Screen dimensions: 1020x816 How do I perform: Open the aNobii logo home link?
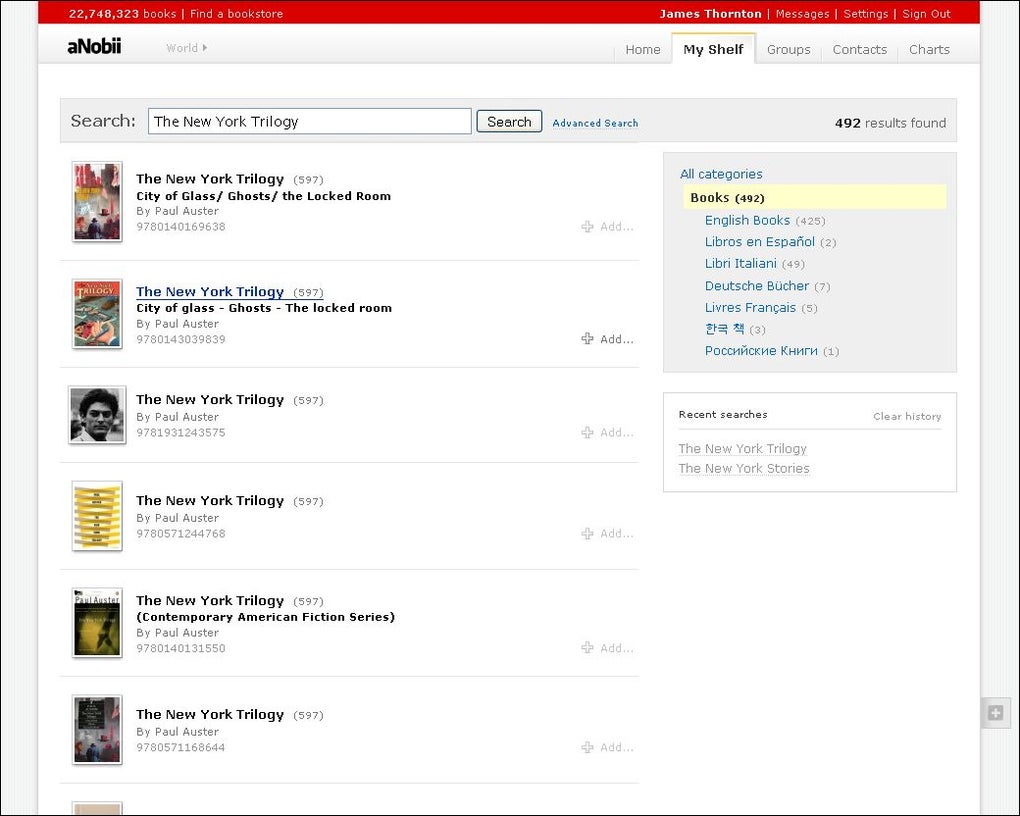tap(94, 46)
